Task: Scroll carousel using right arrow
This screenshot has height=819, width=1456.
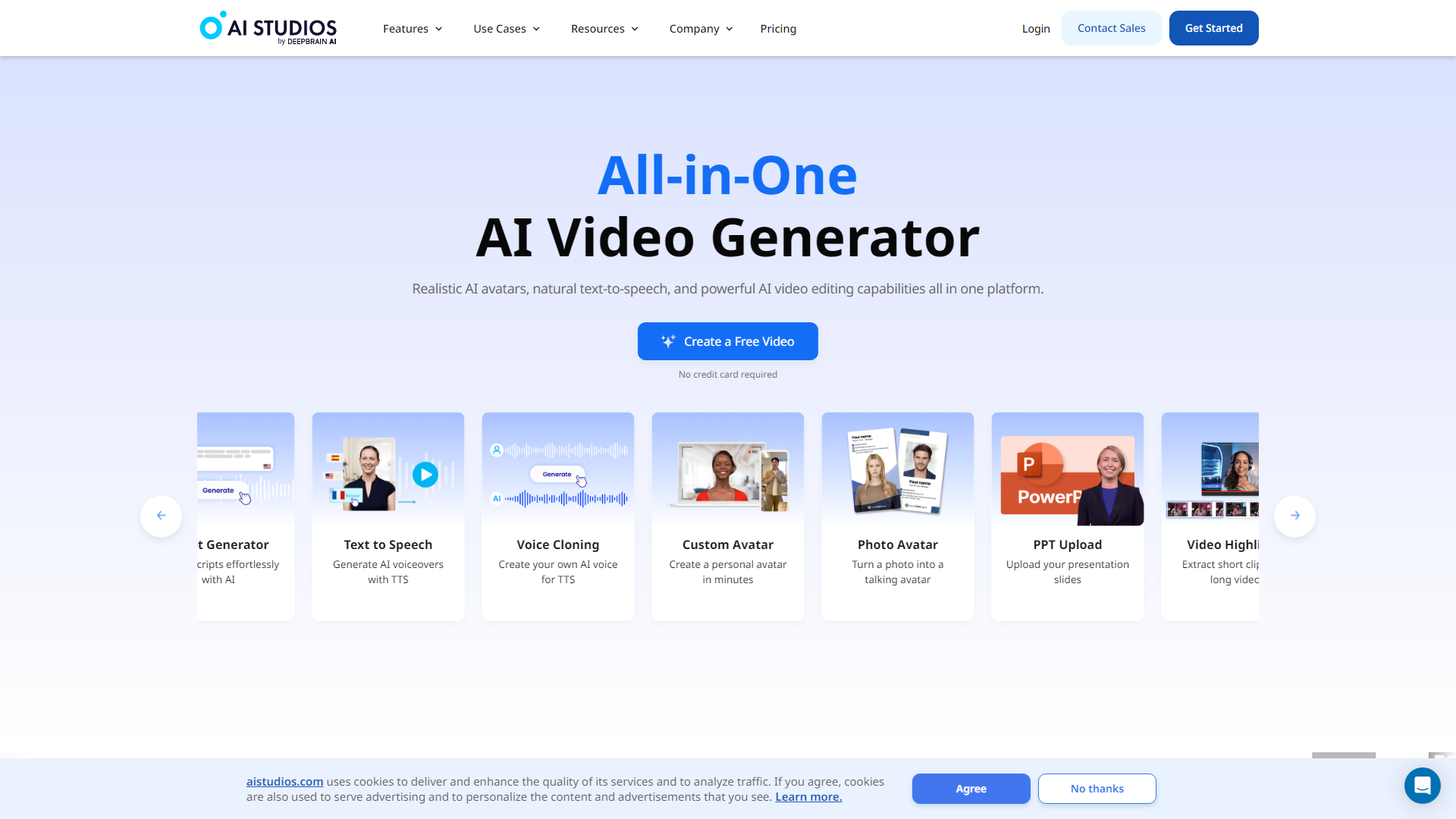Action: pyautogui.click(x=1295, y=515)
